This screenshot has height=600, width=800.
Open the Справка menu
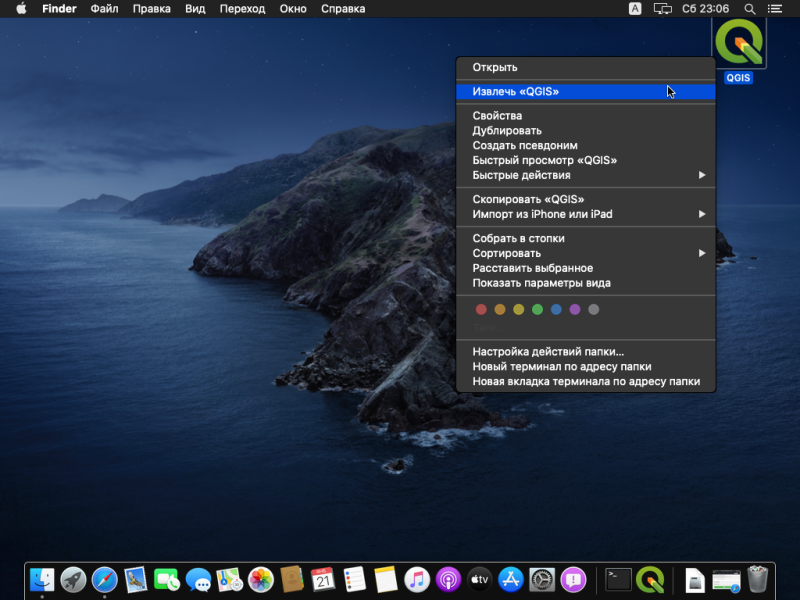[x=343, y=9]
